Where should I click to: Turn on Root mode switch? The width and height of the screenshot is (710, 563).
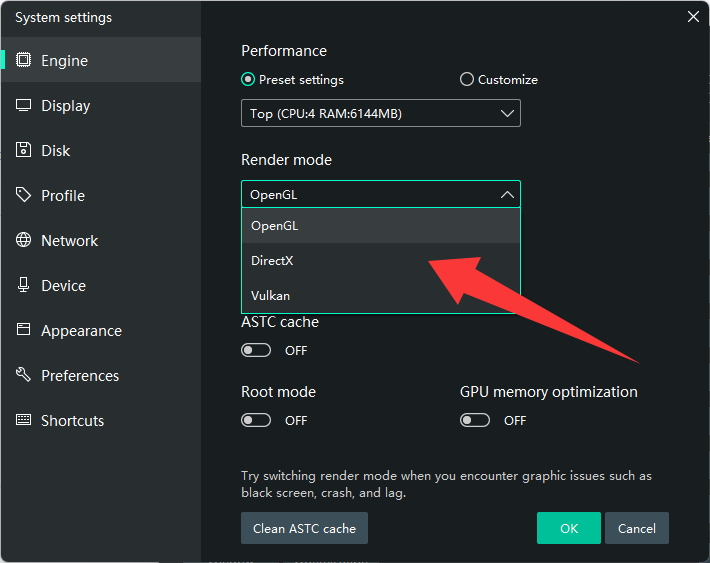(x=256, y=421)
